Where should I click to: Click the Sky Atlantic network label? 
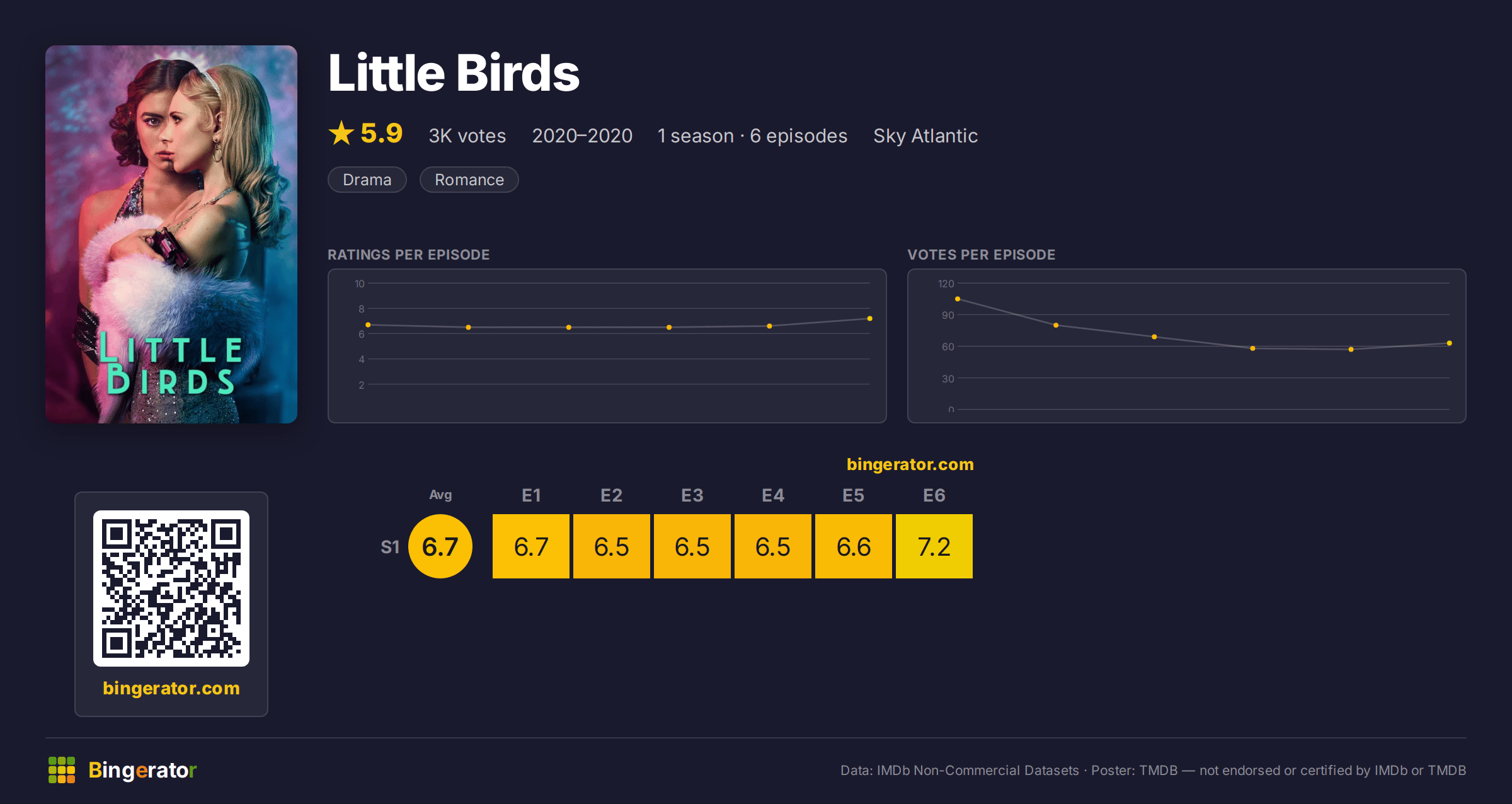(925, 136)
